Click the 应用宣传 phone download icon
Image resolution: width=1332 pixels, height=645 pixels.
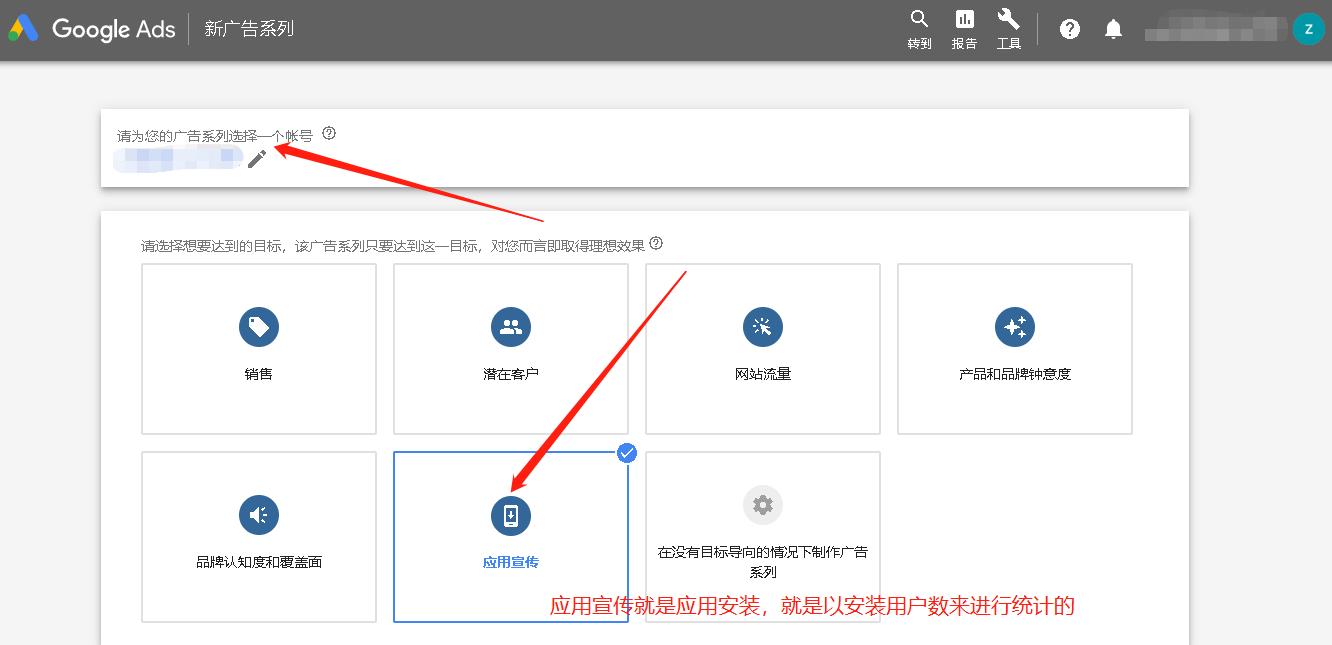(x=510, y=513)
